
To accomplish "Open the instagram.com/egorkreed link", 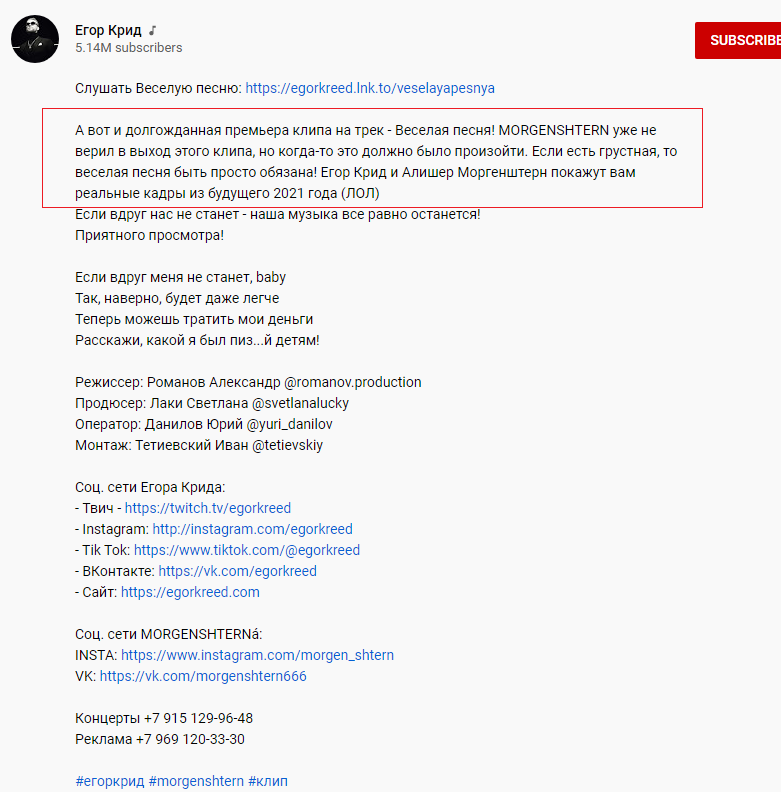I will (x=253, y=529).
